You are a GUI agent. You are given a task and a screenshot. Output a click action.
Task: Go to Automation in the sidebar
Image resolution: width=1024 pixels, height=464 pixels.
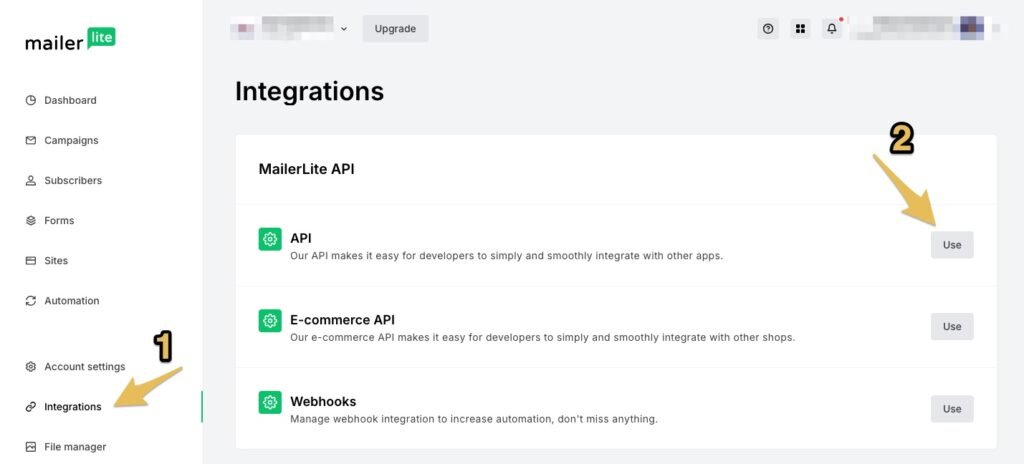[x=72, y=301]
